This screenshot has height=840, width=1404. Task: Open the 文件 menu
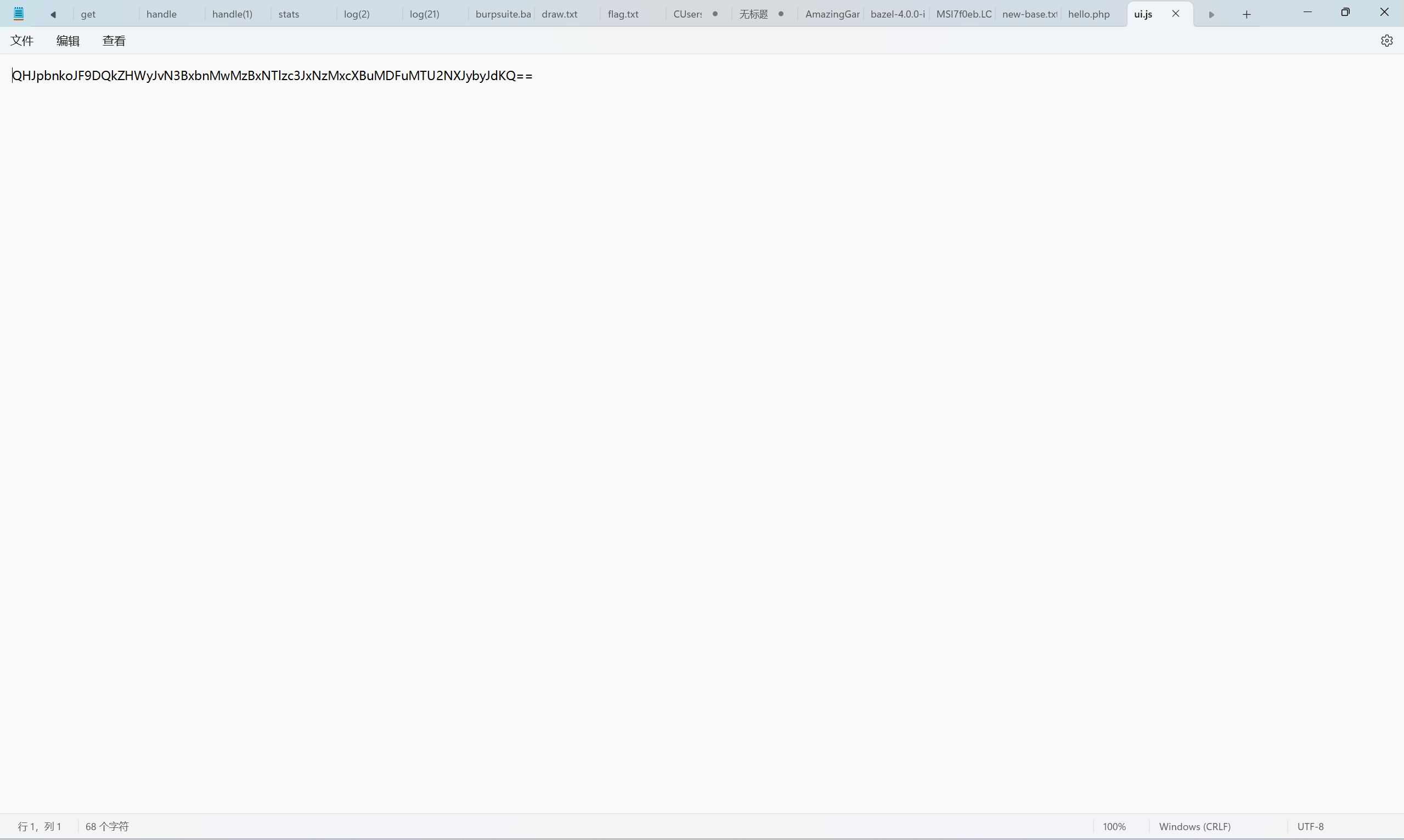tap(22, 41)
